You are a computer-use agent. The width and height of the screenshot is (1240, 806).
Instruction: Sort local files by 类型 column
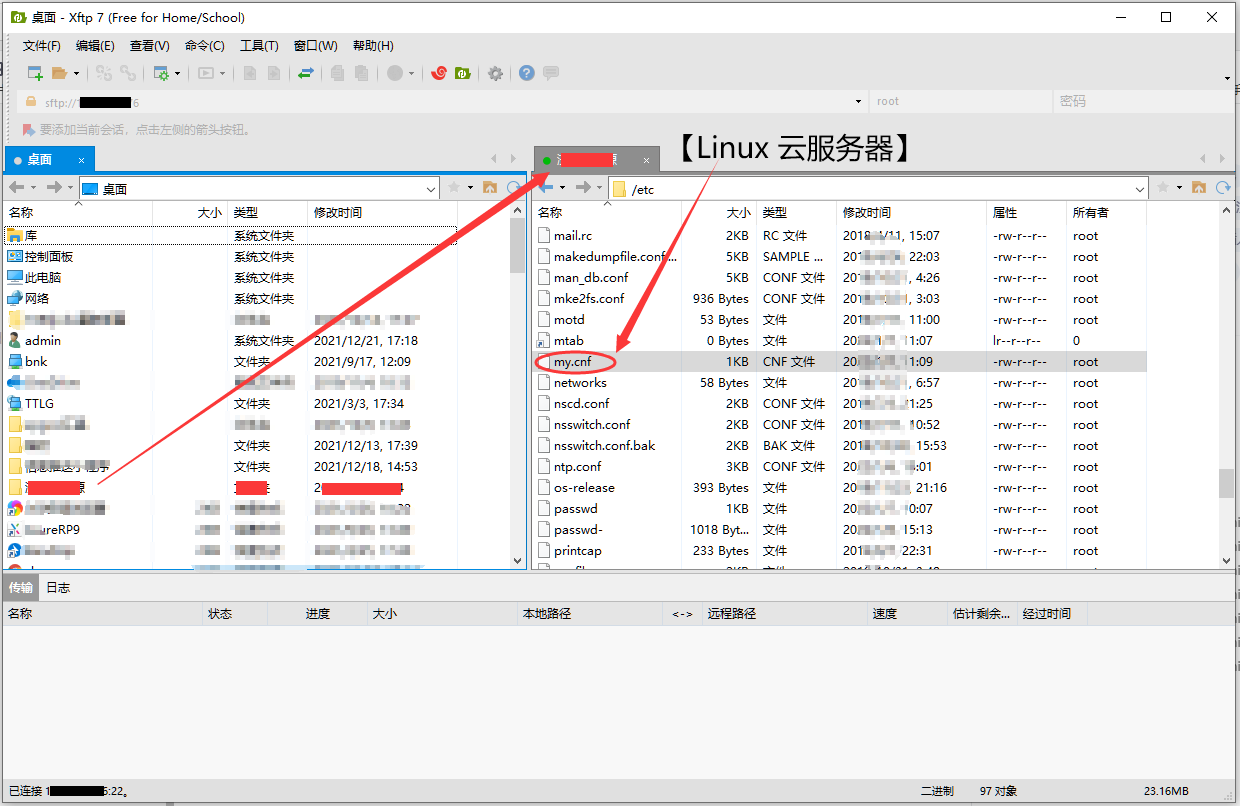click(268, 212)
